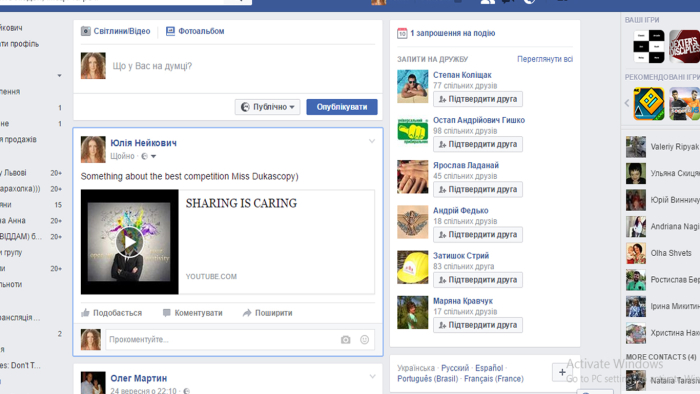This screenshot has width=700, height=394.
Task: Click the Світлини/Відео camera icon
Action: 86,31
